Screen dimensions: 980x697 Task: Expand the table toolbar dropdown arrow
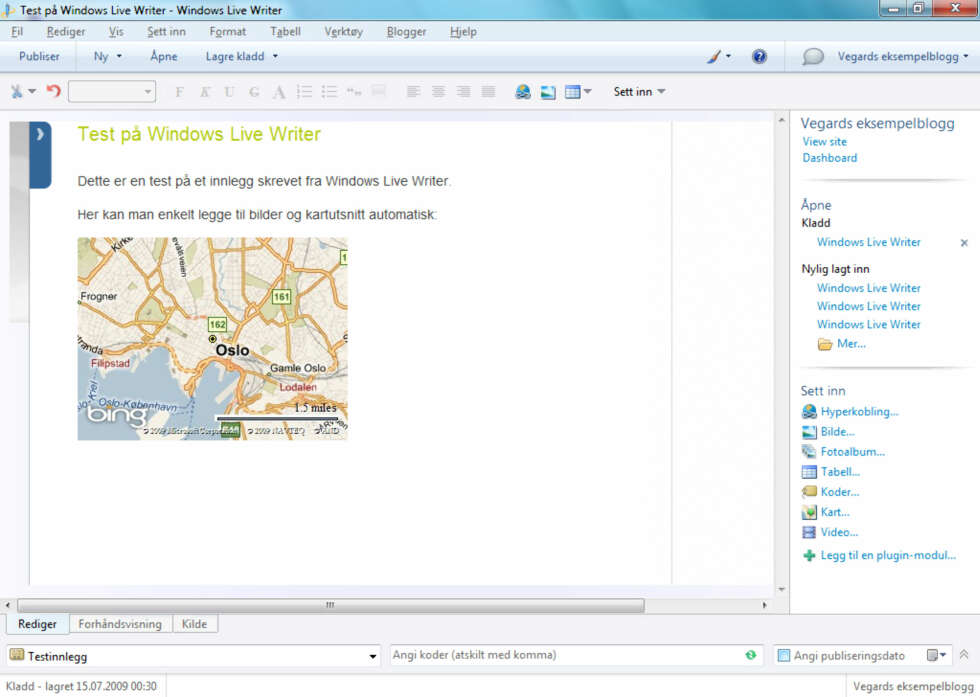587,91
